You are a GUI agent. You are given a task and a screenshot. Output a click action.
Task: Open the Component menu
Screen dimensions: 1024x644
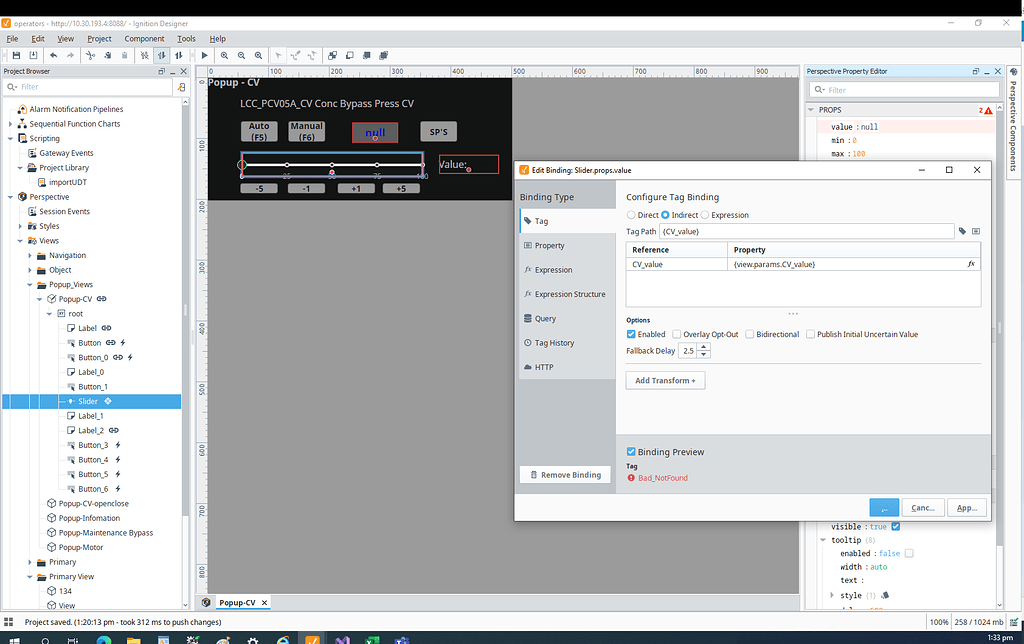[144, 39]
